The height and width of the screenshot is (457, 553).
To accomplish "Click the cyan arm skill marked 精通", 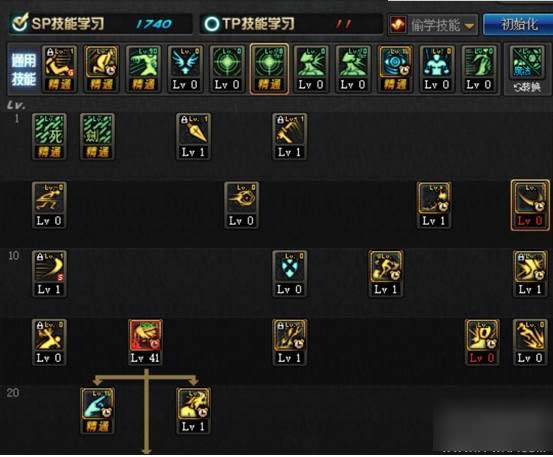I will [x=97, y=410].
